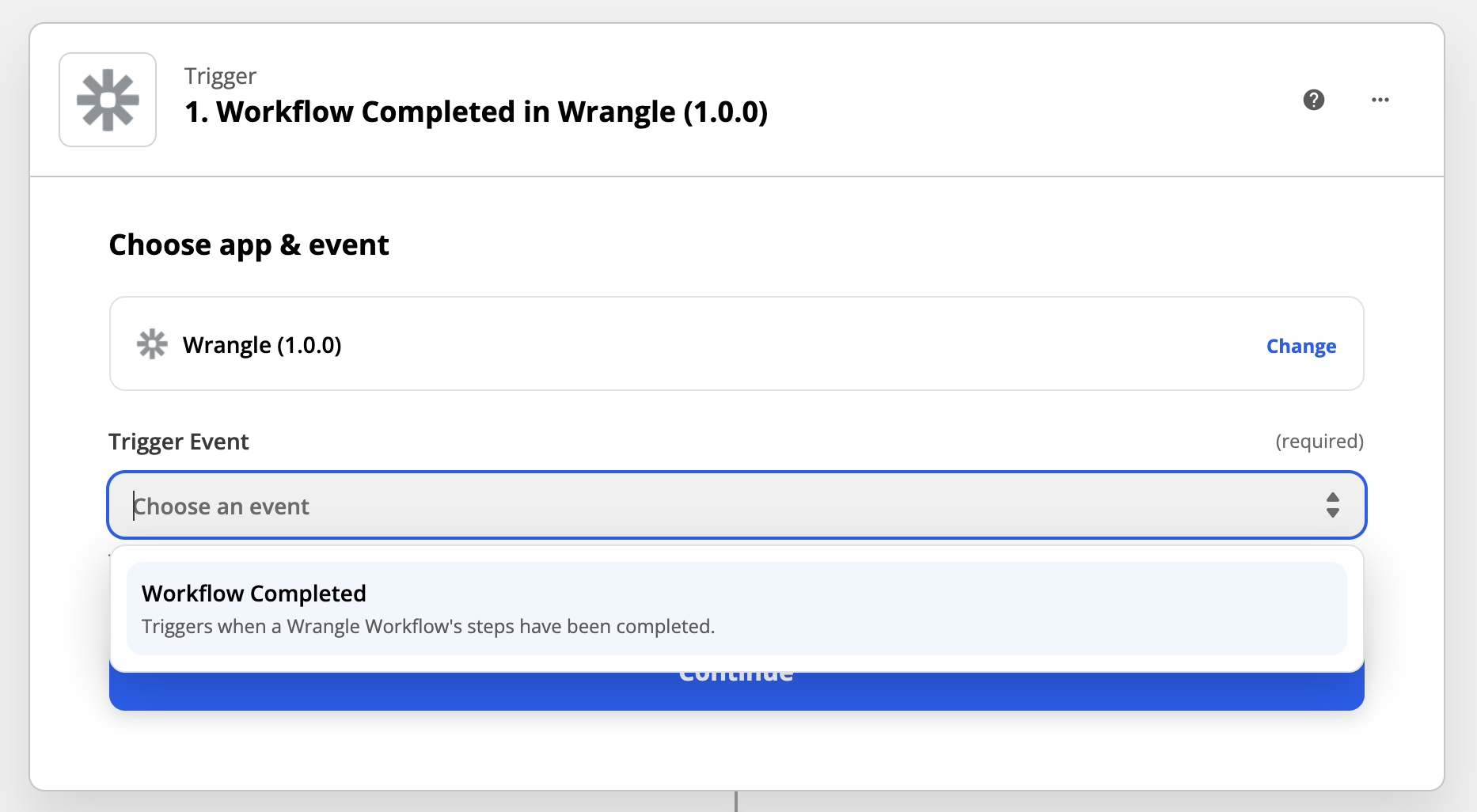The width and height of the screenshot is (1477, 812).
Task: Toggle the event dropdown up-down arrows
Action: 1333,505
